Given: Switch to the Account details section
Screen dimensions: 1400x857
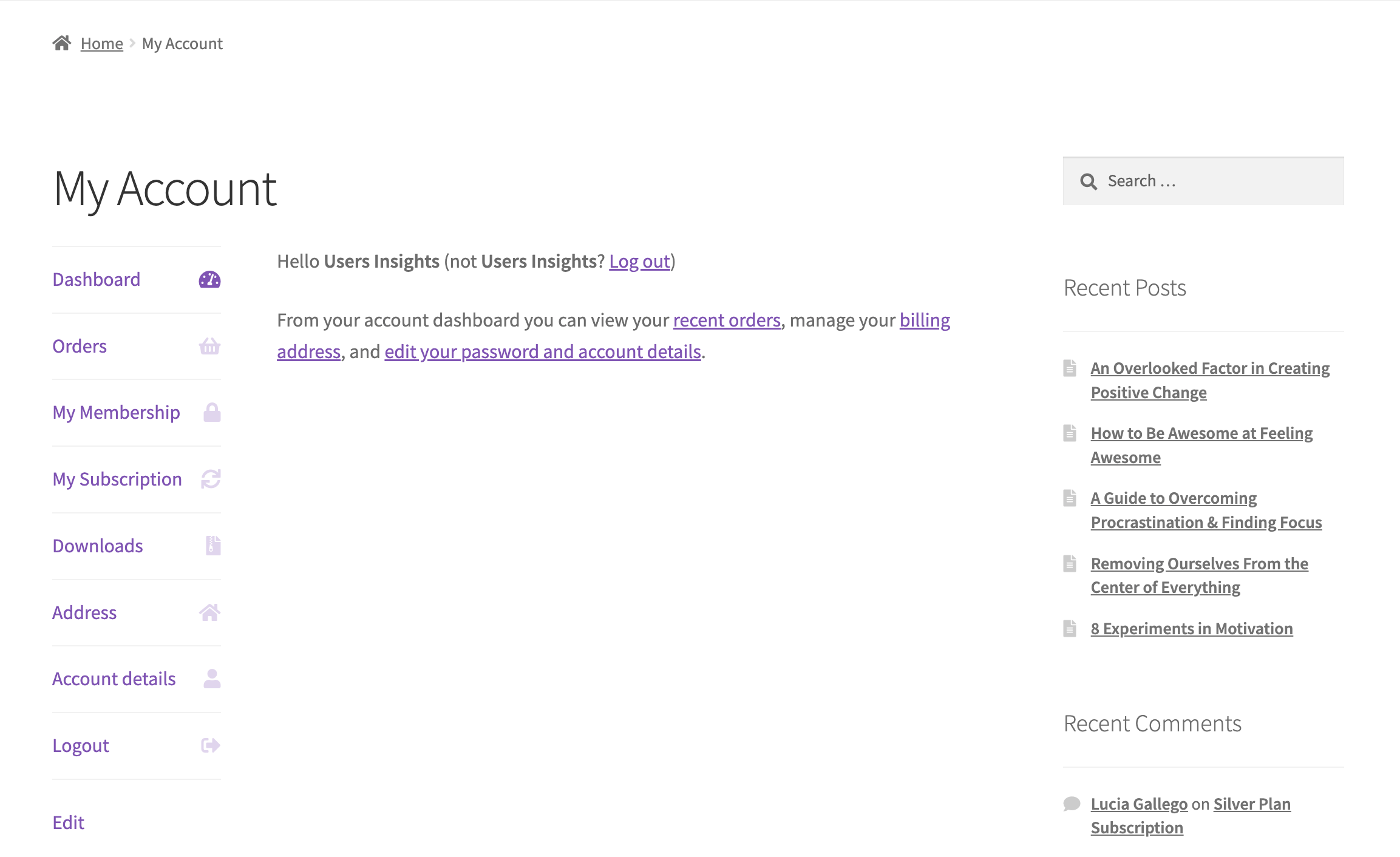Looking at the screenshot, I should 114,679.
